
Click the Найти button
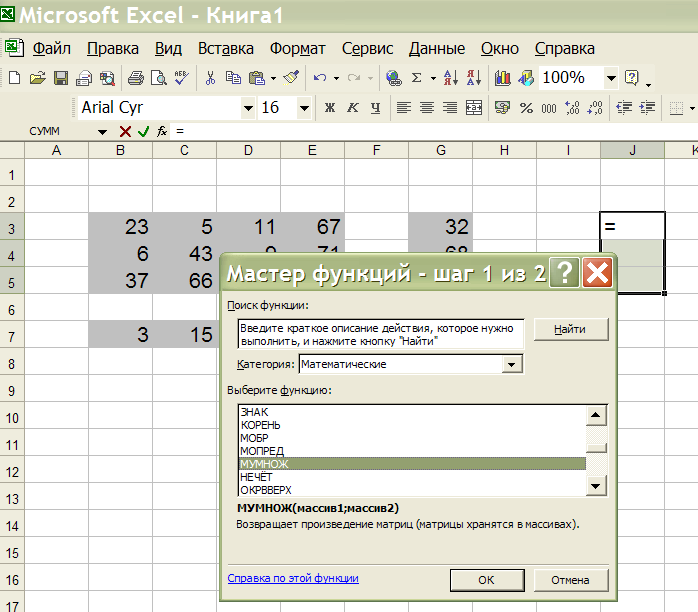pyautogui.click(x=571, y=329)
